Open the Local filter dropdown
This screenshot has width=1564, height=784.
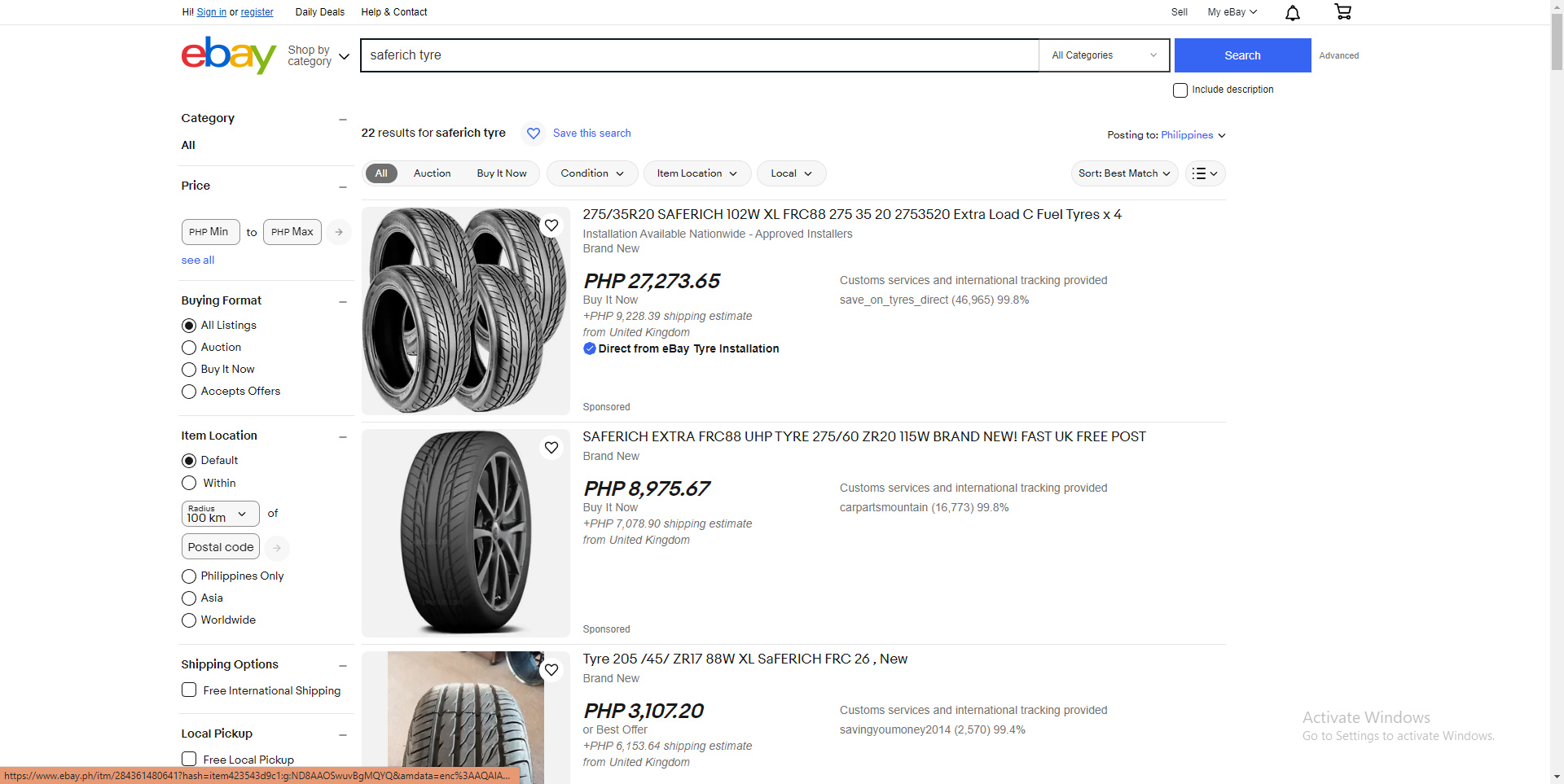coord(791,173)
